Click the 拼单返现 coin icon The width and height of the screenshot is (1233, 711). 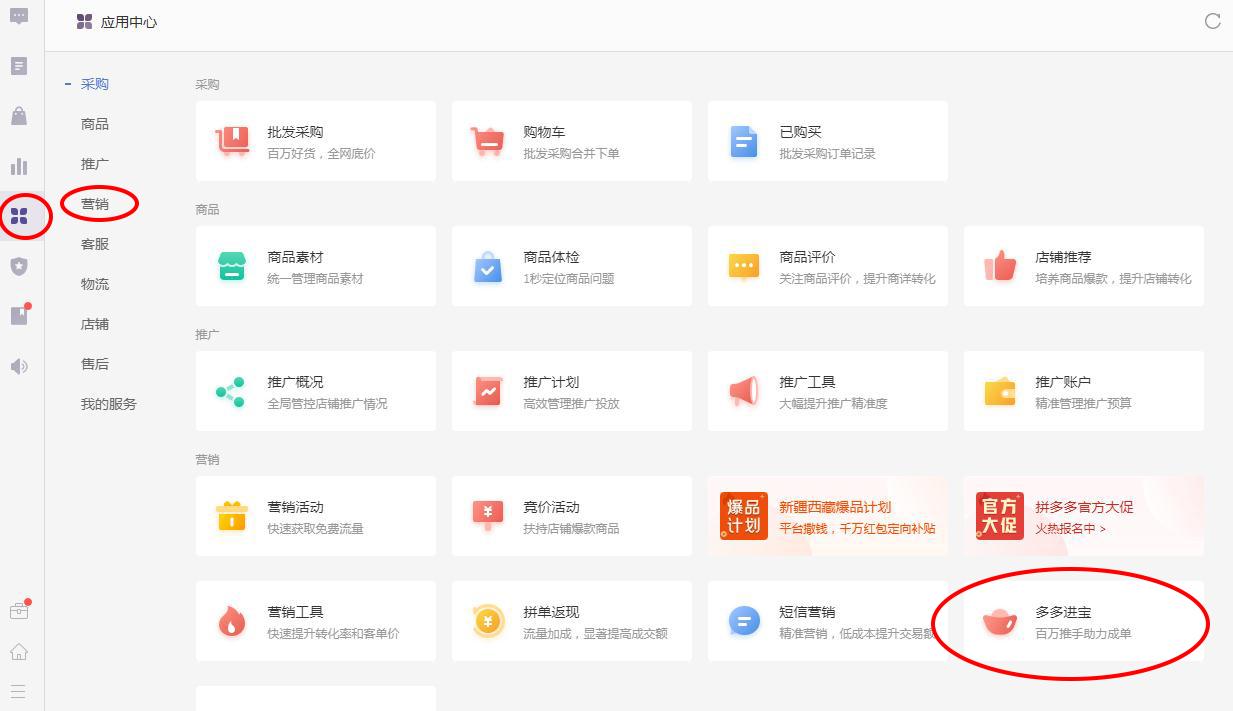click(x=488, y=621)
